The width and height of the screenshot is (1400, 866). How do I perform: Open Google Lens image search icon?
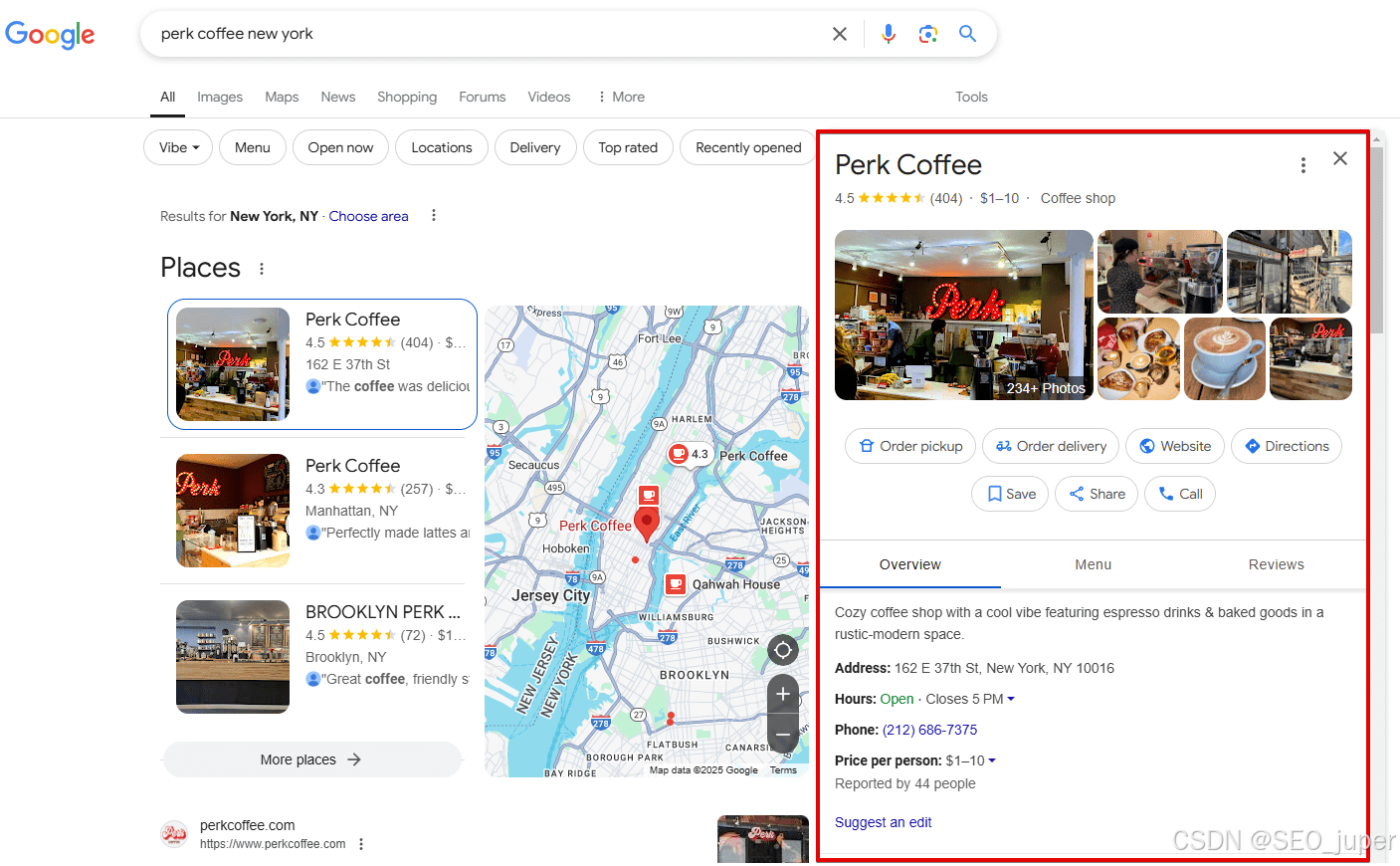[928, 34]
